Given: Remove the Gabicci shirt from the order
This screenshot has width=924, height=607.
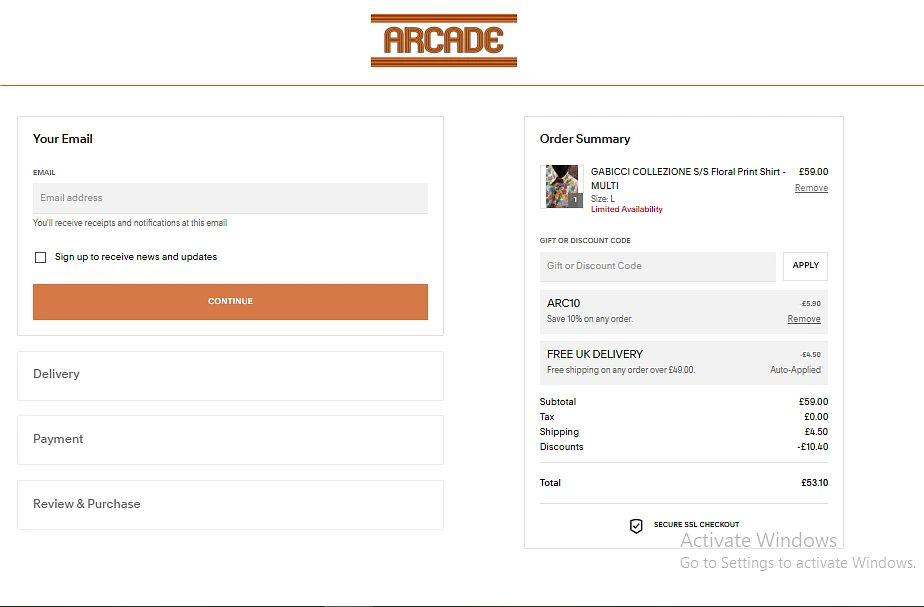Looking at the screenshot, I should 811,188.
